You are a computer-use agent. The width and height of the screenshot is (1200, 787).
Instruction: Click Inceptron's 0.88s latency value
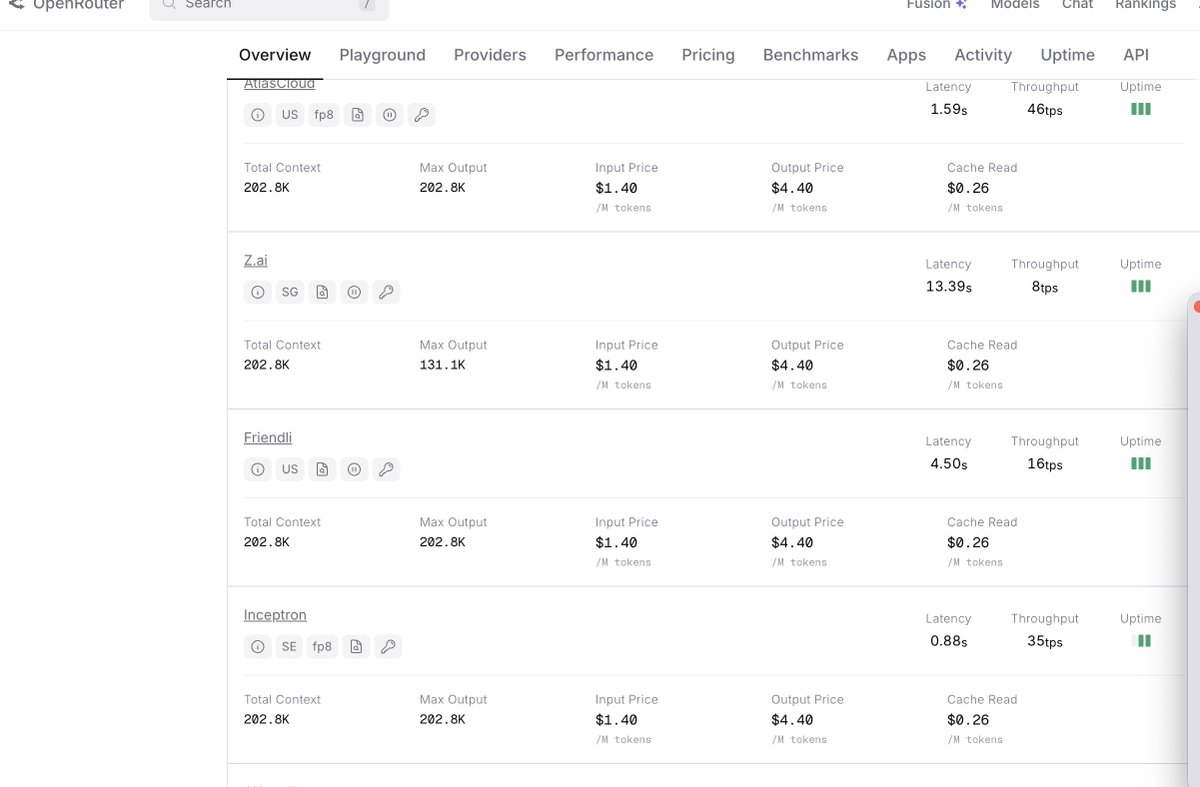(x=948, y=642)
